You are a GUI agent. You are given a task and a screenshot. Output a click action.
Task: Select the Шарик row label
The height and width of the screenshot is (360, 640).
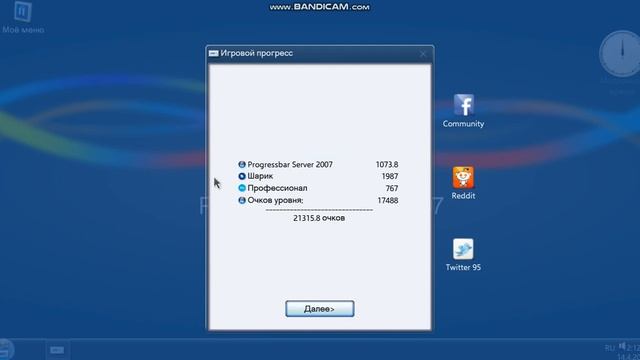[260, 176]
